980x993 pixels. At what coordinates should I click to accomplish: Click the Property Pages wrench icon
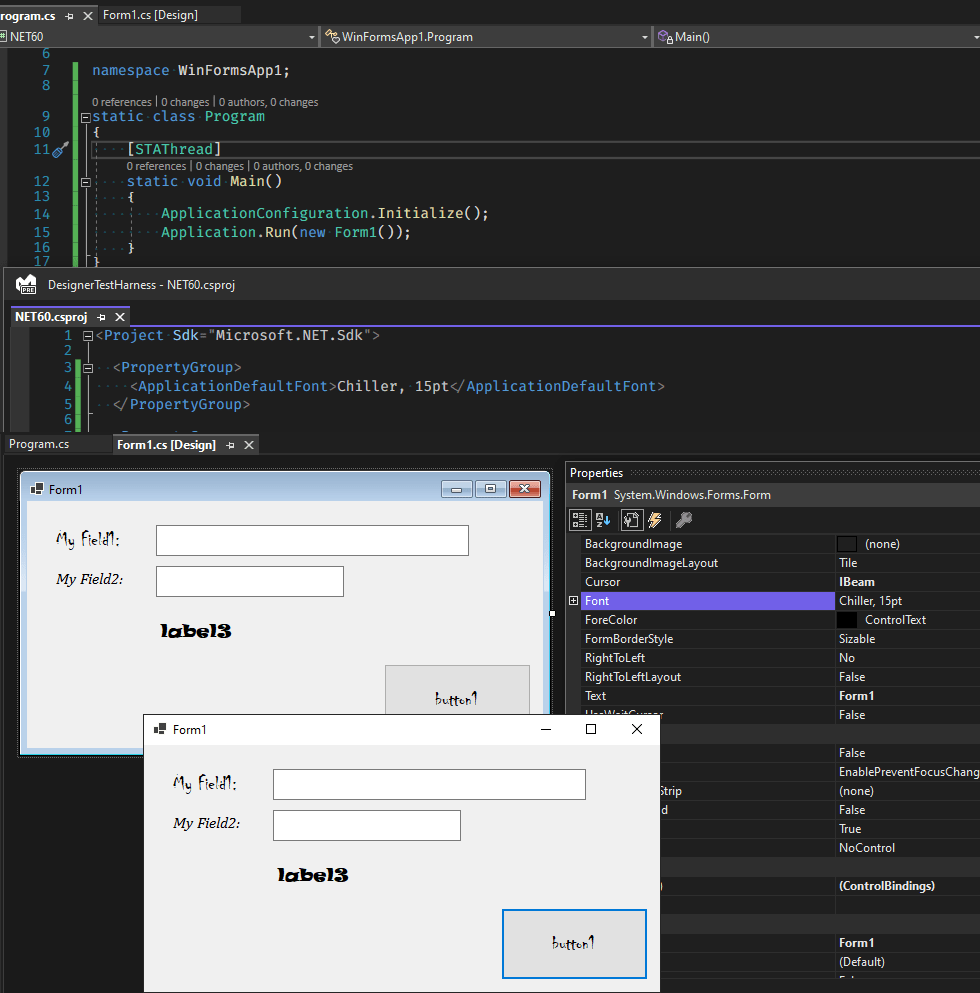[685, 520]
